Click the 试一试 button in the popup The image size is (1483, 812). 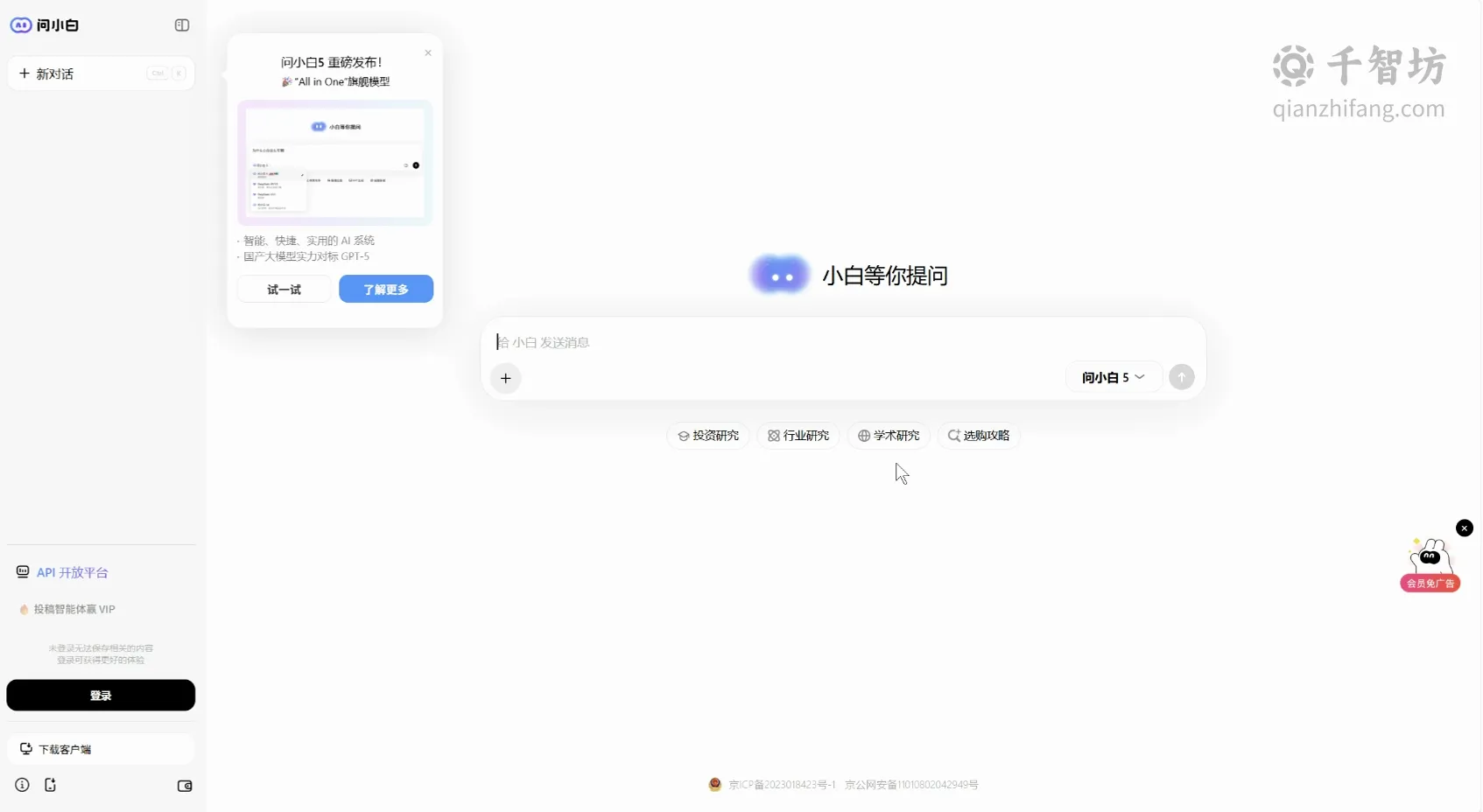point(284,290)
